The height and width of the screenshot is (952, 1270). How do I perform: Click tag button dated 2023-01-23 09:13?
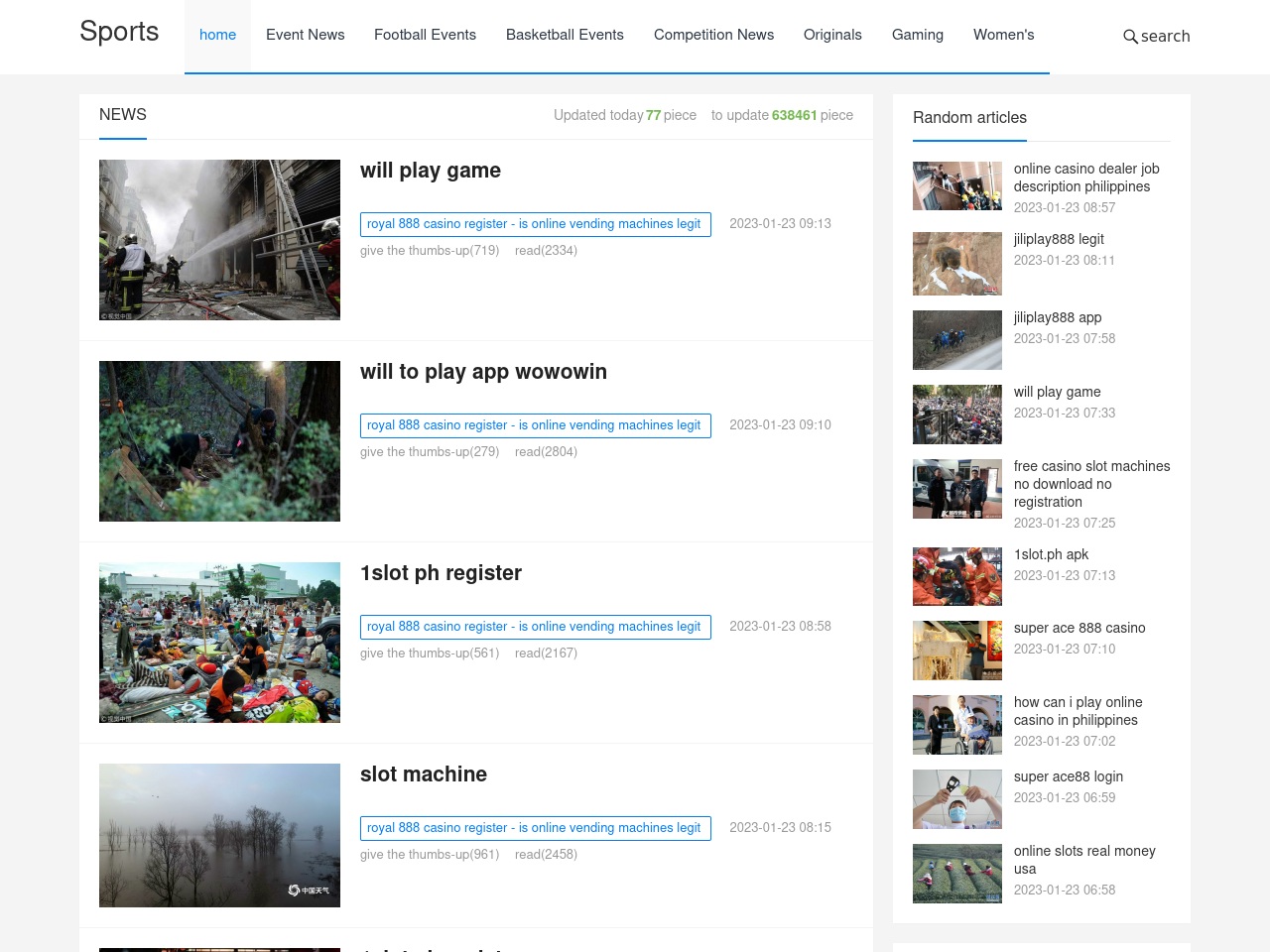tap(536, 224)
